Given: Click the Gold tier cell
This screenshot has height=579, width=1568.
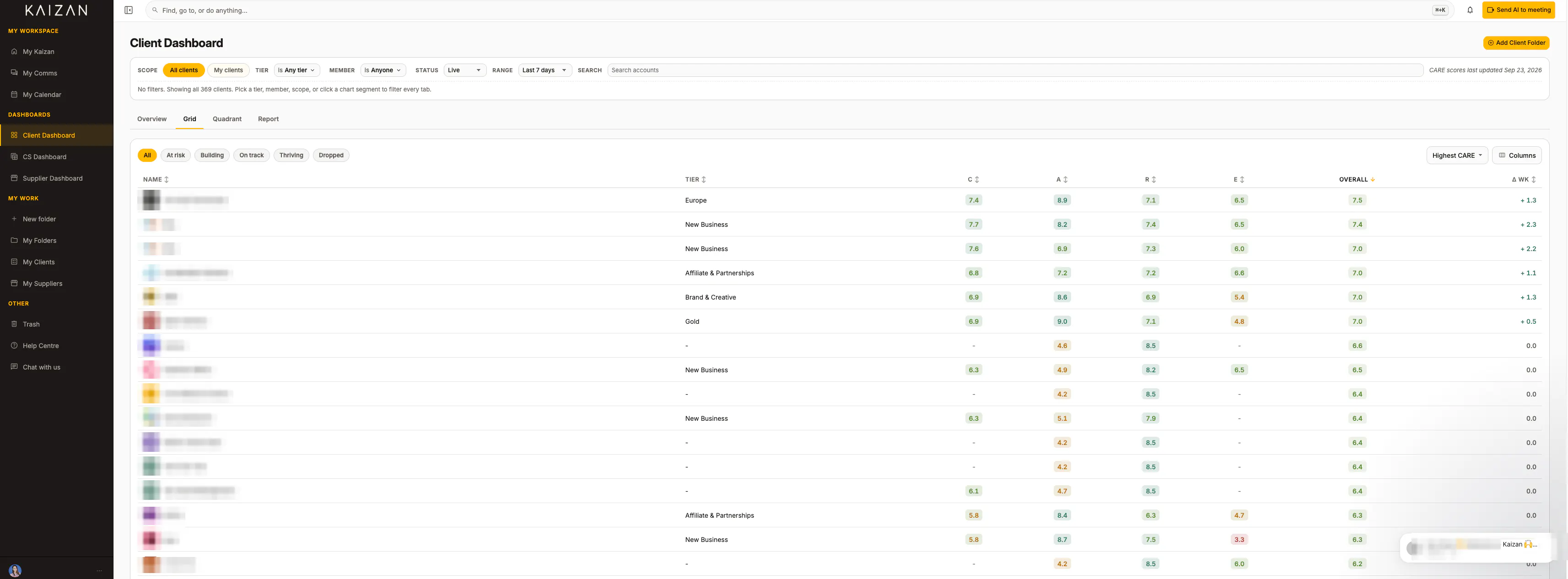Looking at the screenshot, I should (x=692, y=322).
